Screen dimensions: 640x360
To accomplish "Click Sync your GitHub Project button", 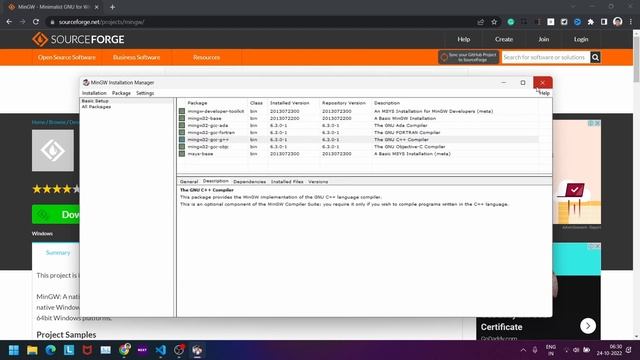I will (x=469, y=57).
